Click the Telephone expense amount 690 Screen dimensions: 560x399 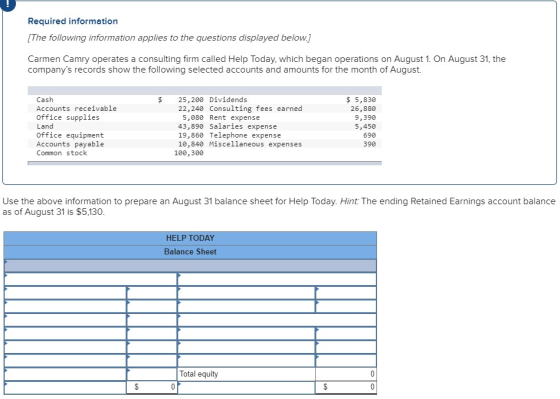370,135
